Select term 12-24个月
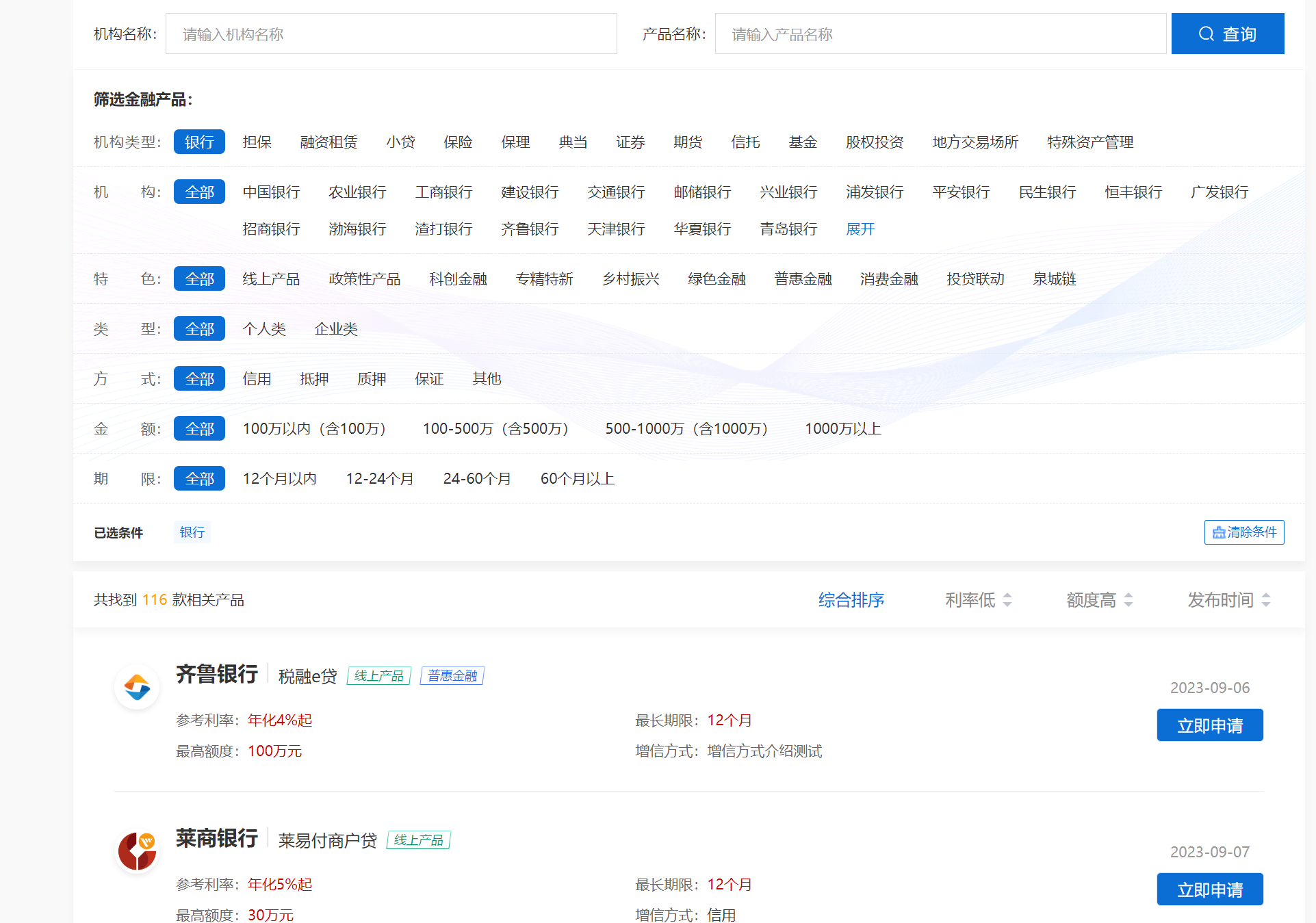This screenshot has height=923, width=1316. click(380, 478)
